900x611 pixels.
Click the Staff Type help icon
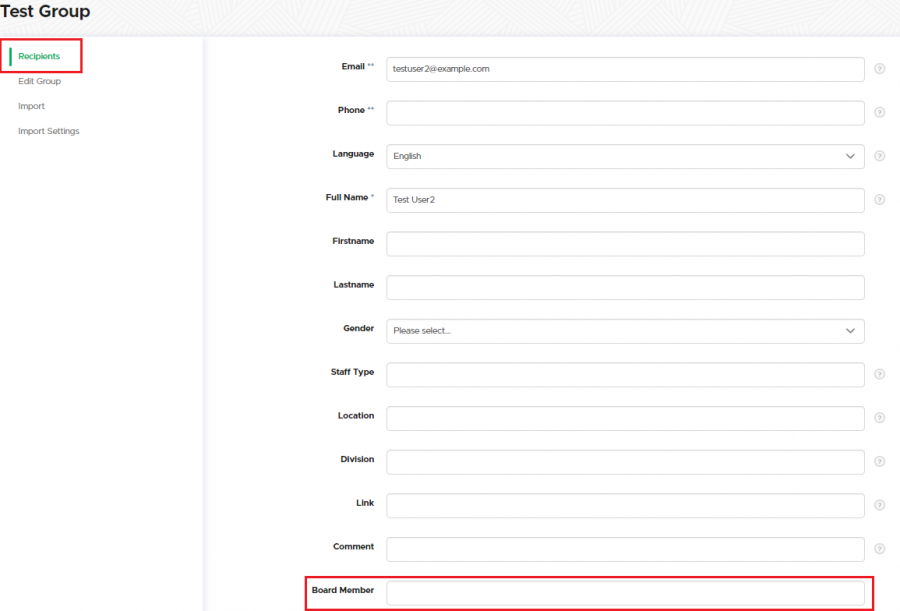tap(880, 374)
